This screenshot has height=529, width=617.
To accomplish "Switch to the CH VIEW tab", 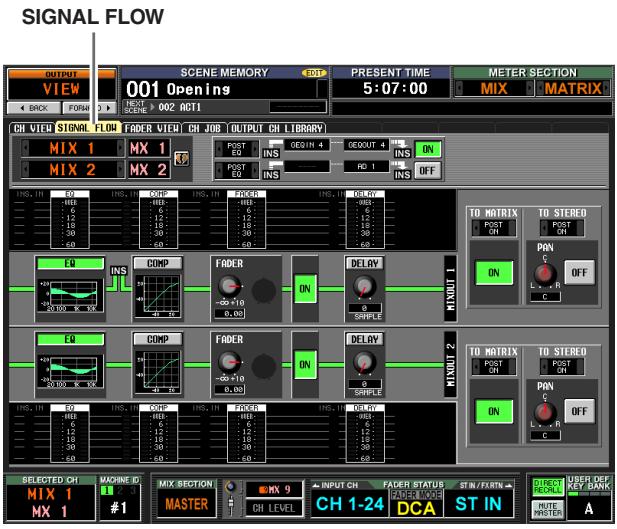I will (x=32, y=128).
